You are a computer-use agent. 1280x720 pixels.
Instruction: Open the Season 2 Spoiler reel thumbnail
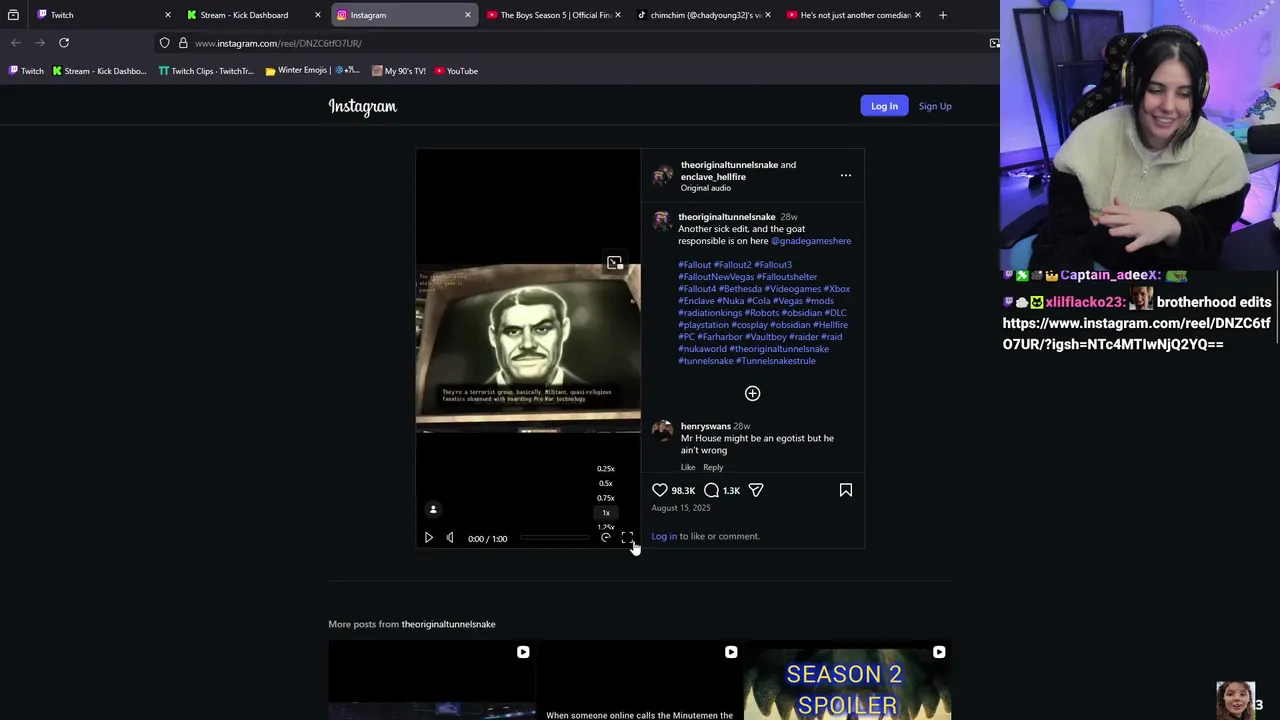coord(847,680)
